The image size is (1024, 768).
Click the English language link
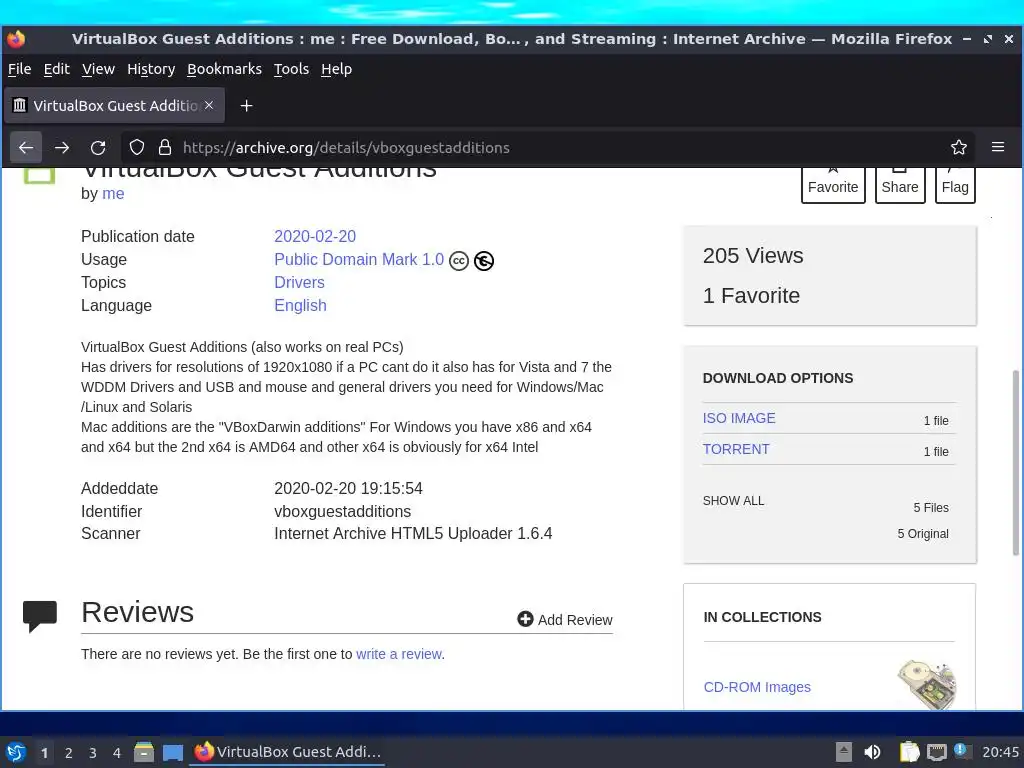(x=300, y=306)
